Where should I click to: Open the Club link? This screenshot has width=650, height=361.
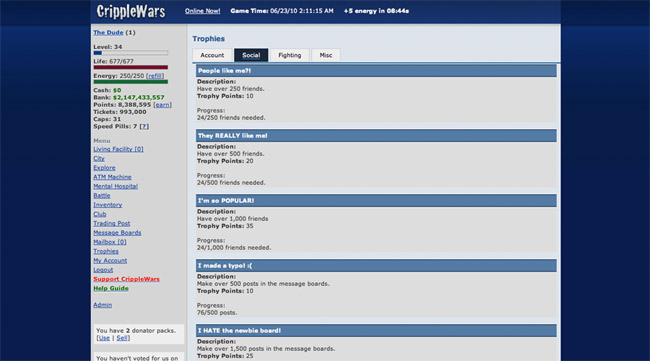tap(99, 214)
